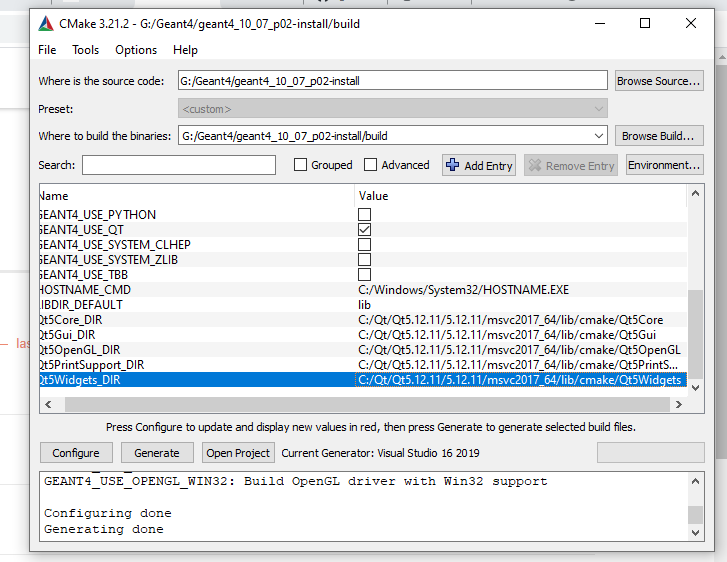This screenshot has width=727, height=562.
Task: Click the Name column header
Action: pyautogui.click(x=197, y=196)
